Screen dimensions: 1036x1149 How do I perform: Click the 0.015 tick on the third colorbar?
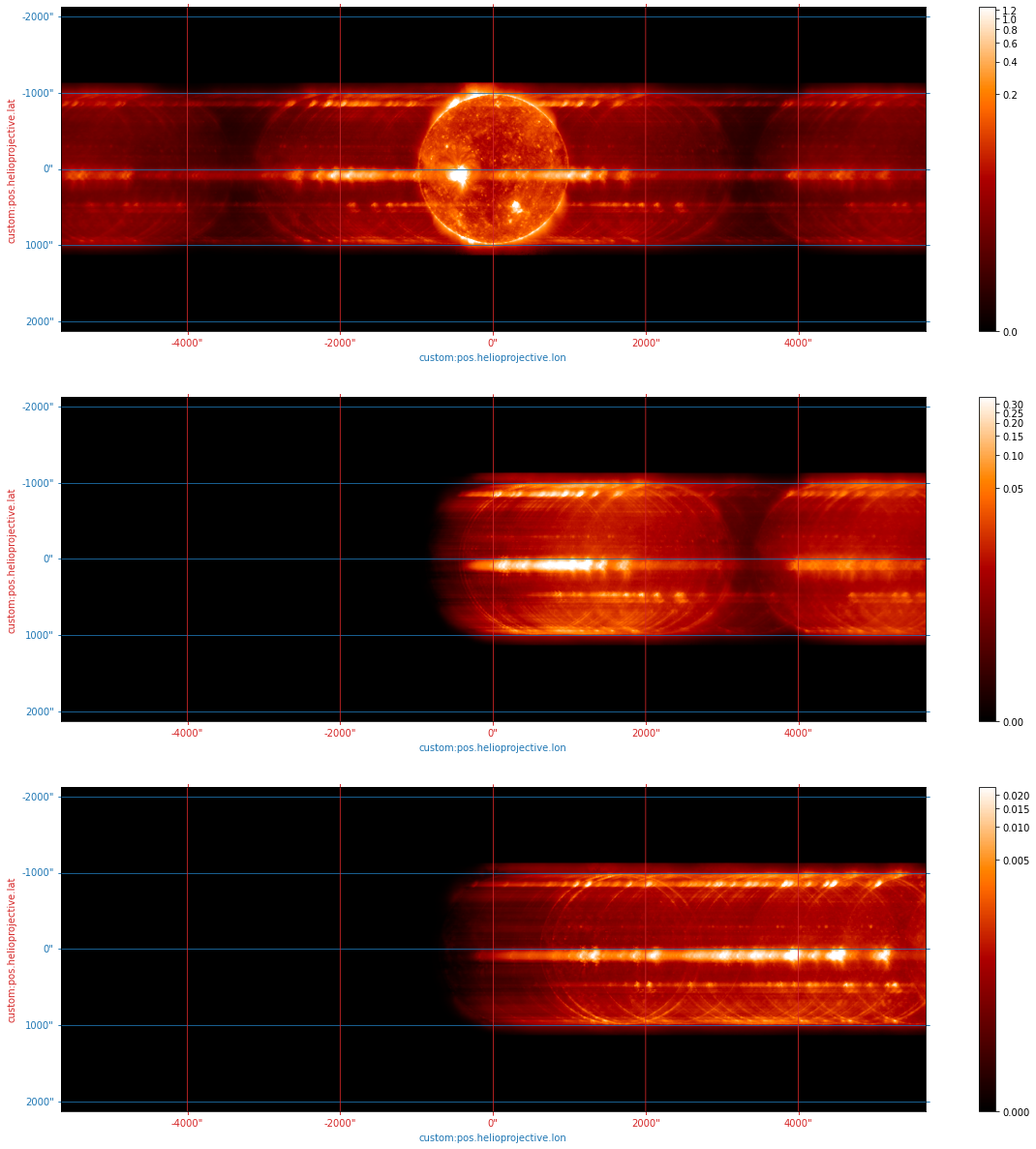[x=1016, y=809]
